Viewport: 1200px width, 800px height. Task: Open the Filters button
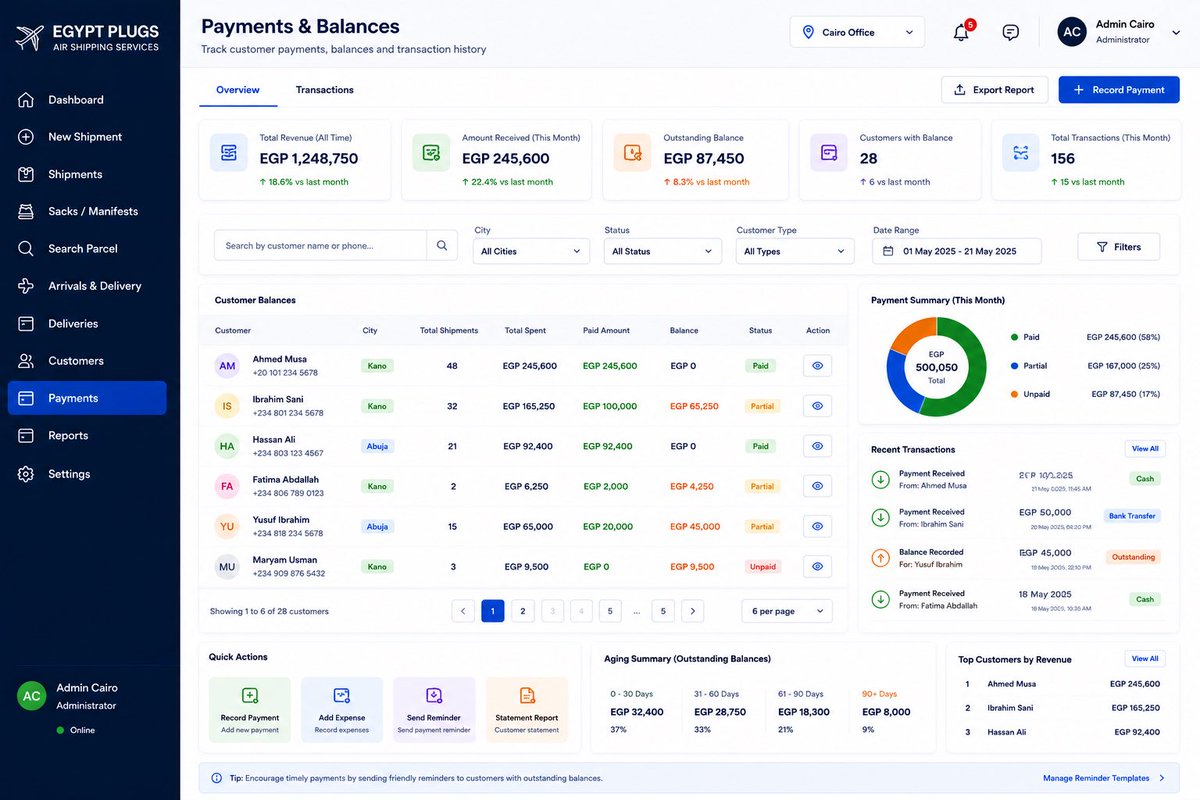(x=1119, y=247)
